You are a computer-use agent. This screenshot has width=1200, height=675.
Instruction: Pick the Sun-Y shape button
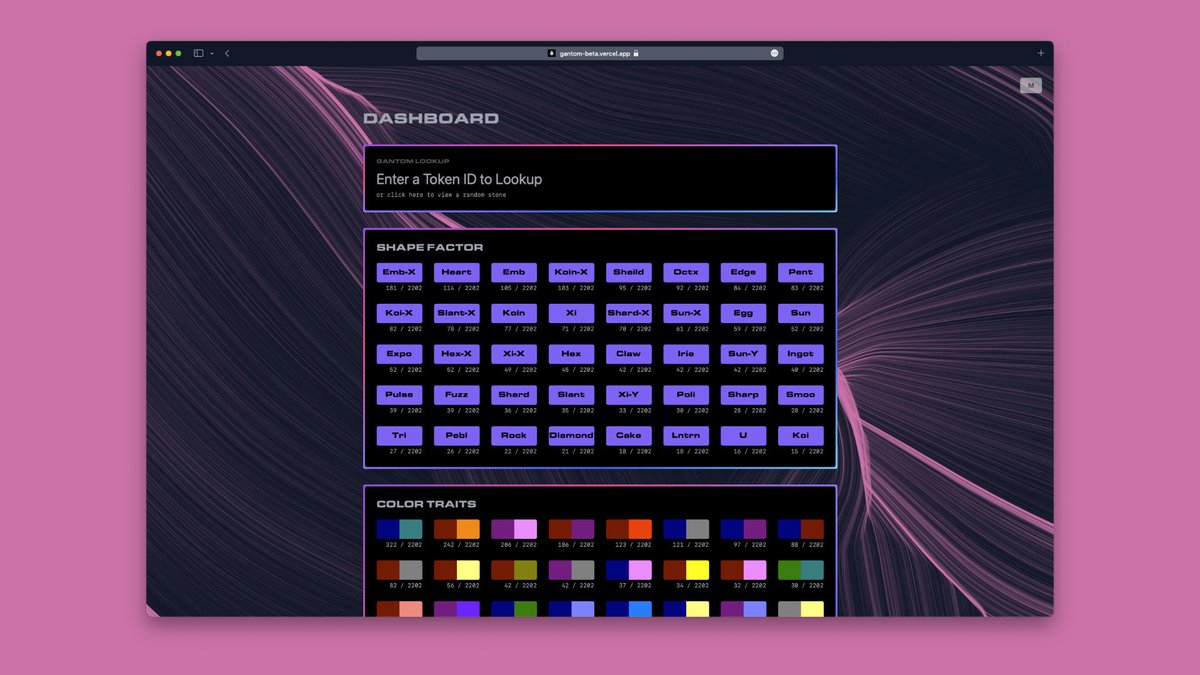coord(743,354)
